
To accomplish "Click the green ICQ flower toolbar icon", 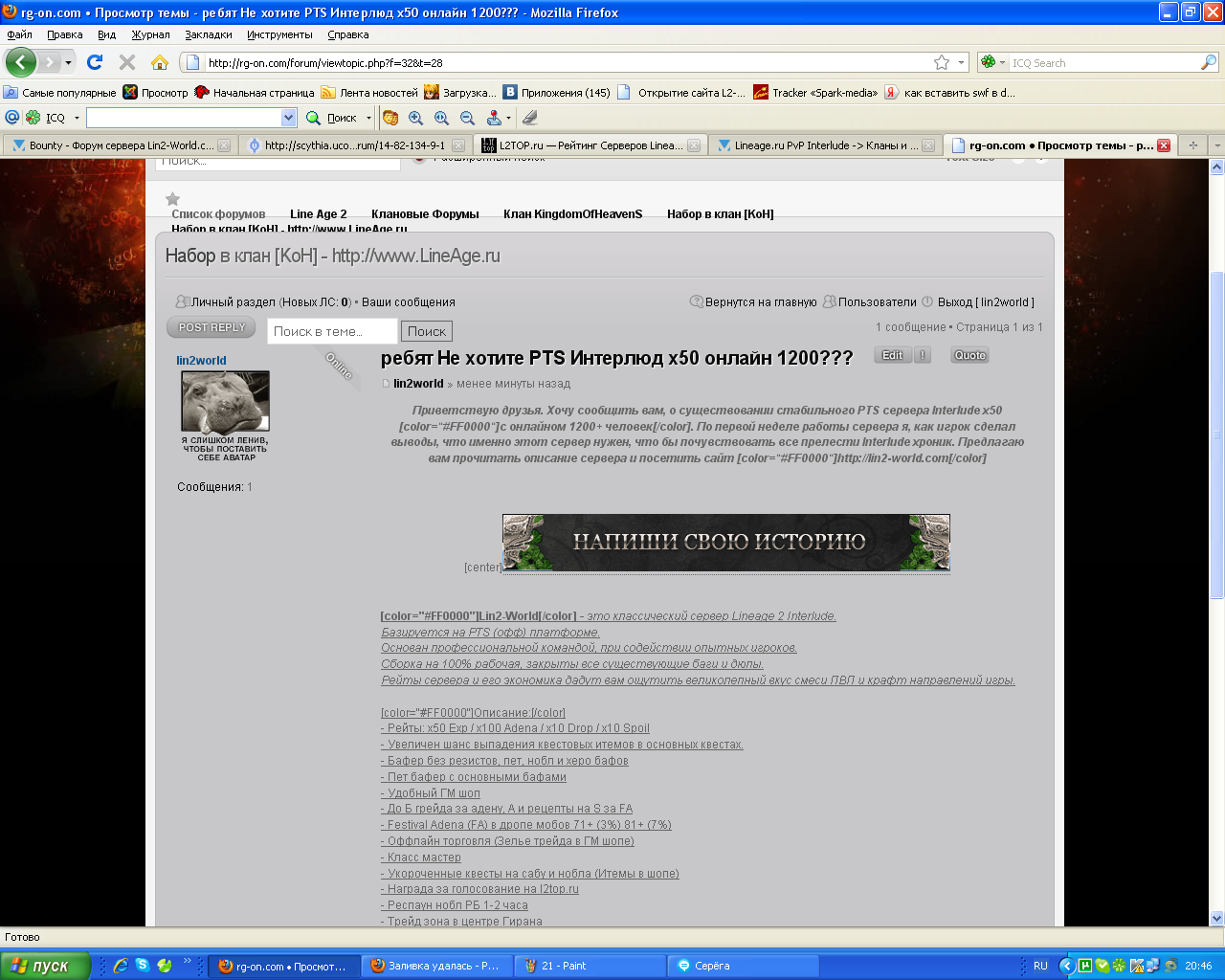I will (33, 117).
